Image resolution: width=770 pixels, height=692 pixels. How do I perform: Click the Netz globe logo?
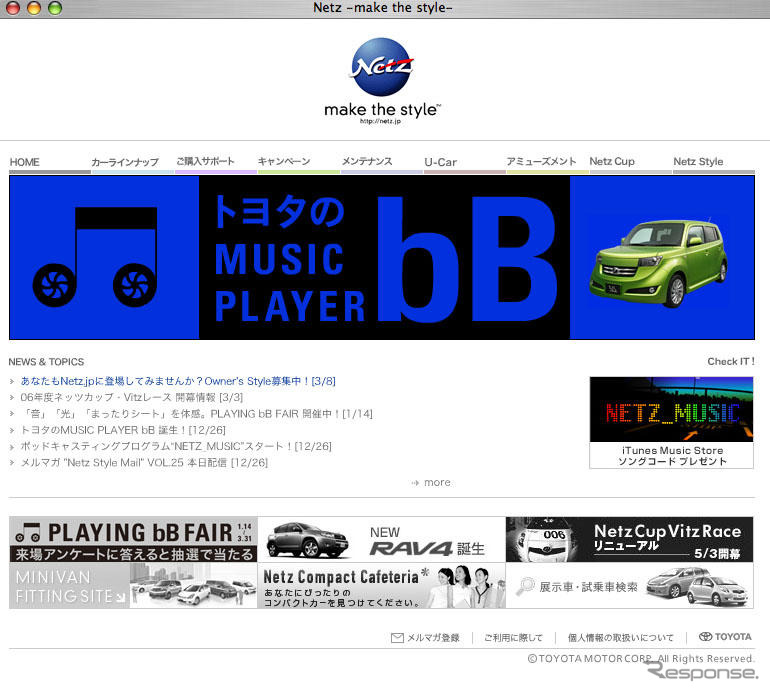click(381, 67)
